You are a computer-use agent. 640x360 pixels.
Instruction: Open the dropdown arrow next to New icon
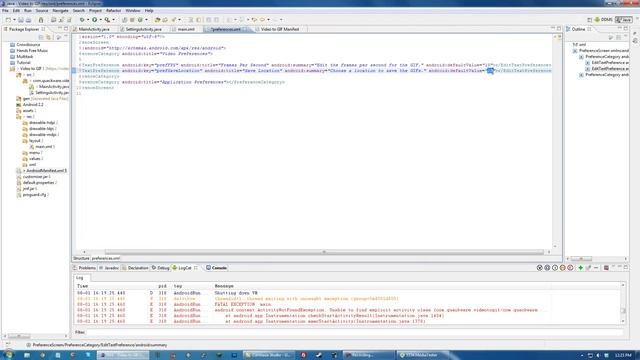(x=14, y=20)
